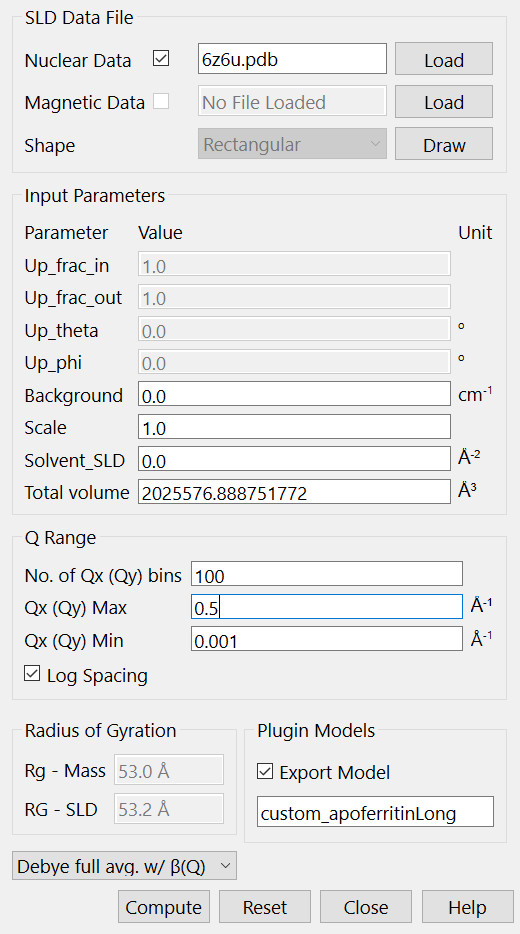Reset all parameters
Screen dimensions: 520x934
265,907
